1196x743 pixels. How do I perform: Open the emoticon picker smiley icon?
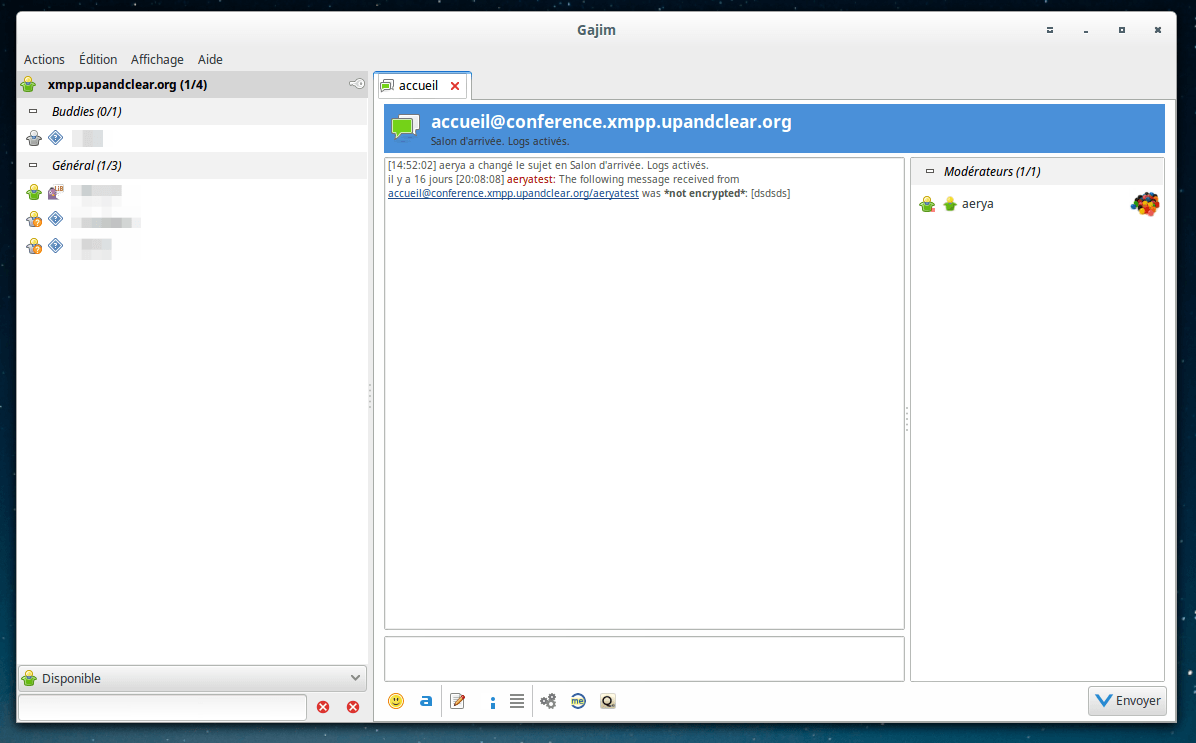tap(396, 700)
